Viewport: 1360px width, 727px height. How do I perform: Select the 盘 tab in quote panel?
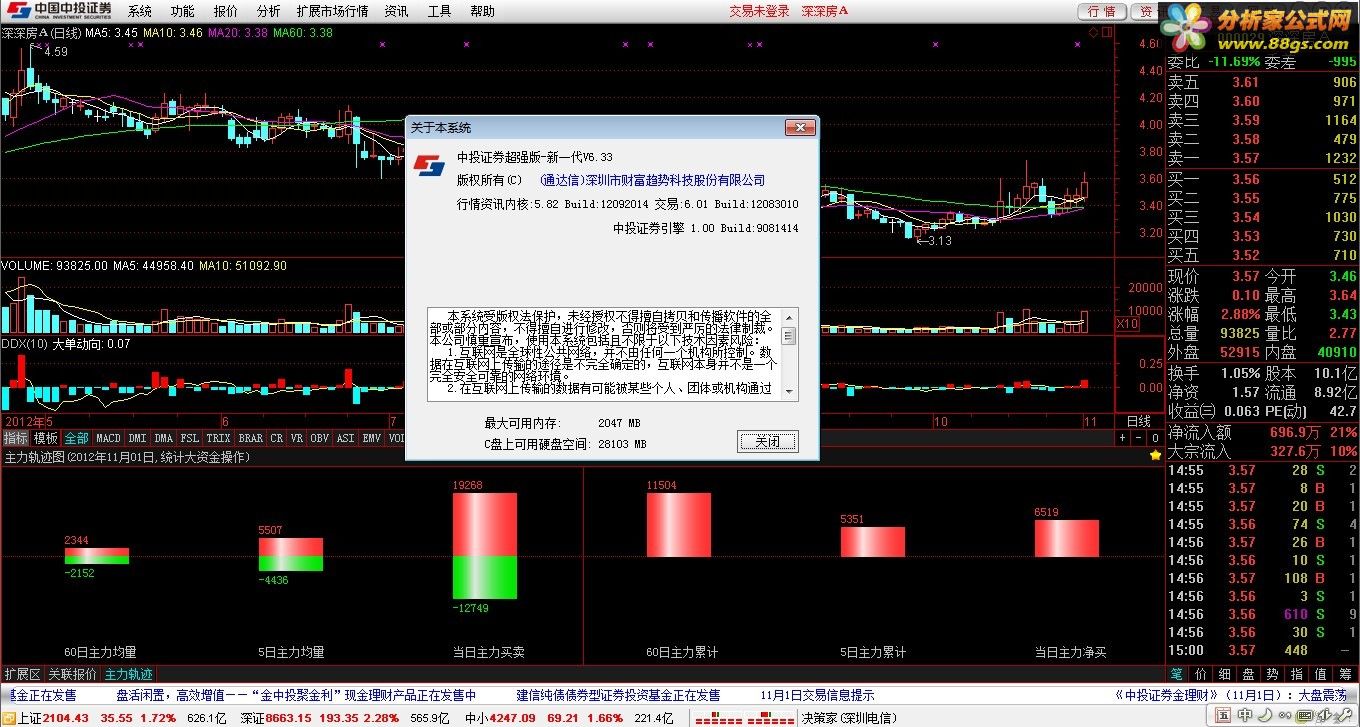1248,674
